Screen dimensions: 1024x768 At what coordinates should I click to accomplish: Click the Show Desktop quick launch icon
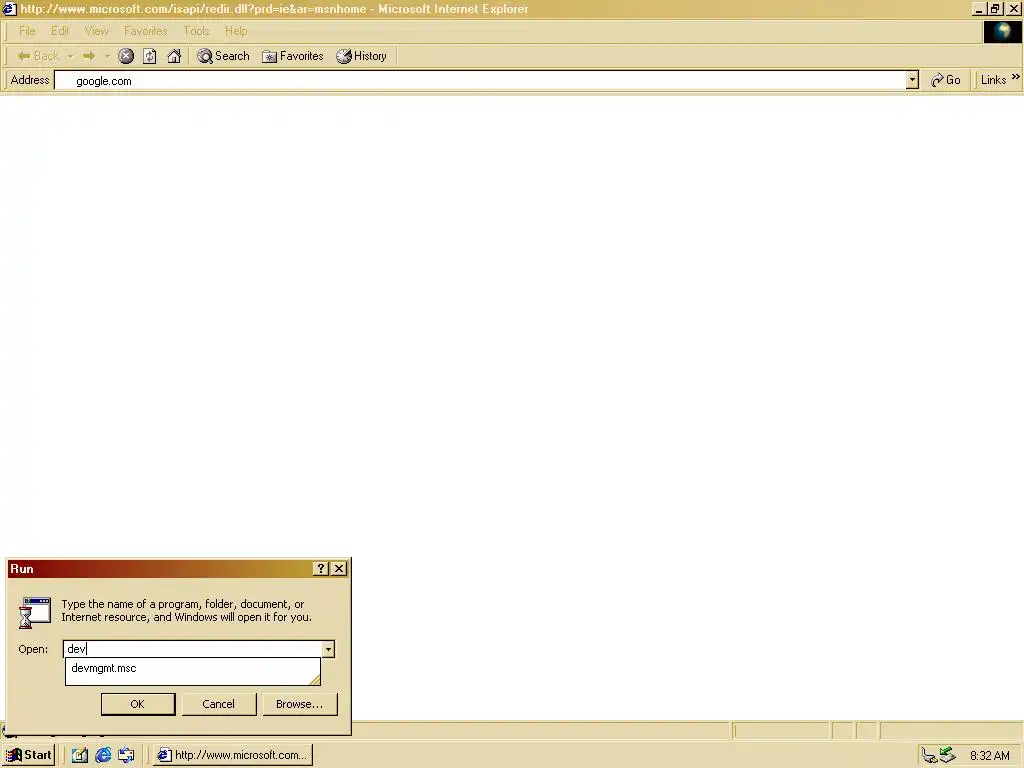(80, 755)
